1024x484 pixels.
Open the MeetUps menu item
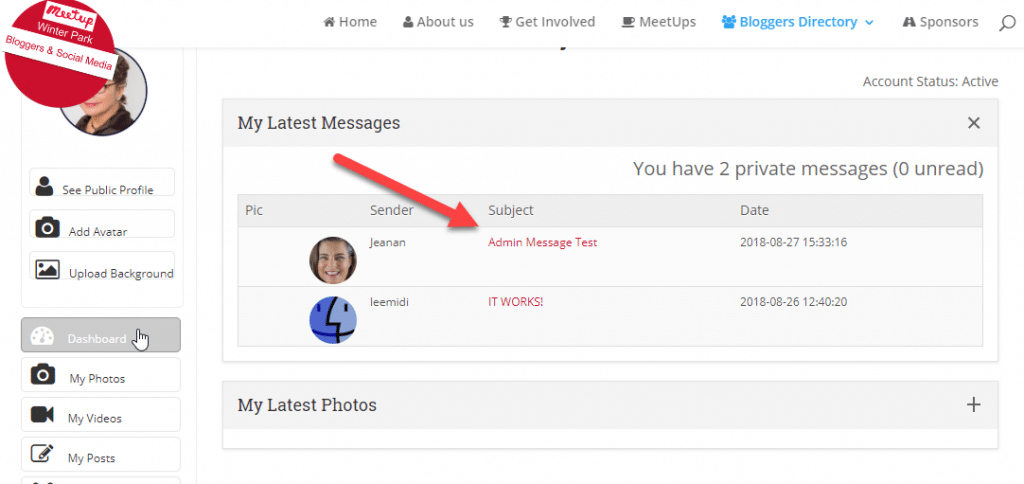(x=667, y=22)
